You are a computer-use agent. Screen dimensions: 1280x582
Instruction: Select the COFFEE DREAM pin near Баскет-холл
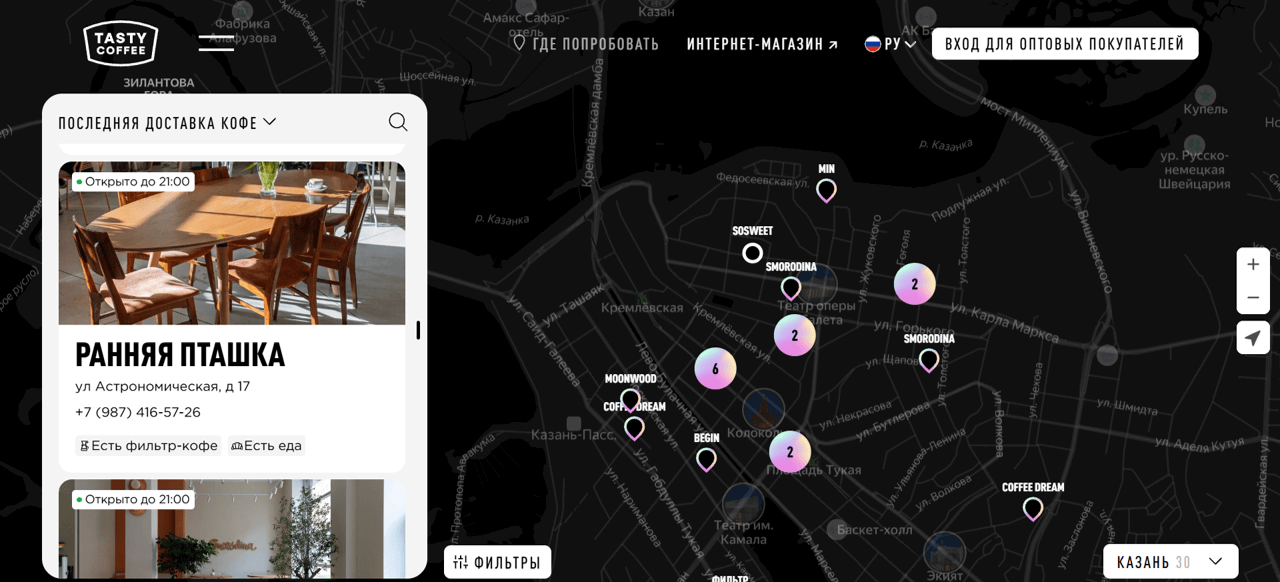pyautogui.click(x=1033, y=509)
